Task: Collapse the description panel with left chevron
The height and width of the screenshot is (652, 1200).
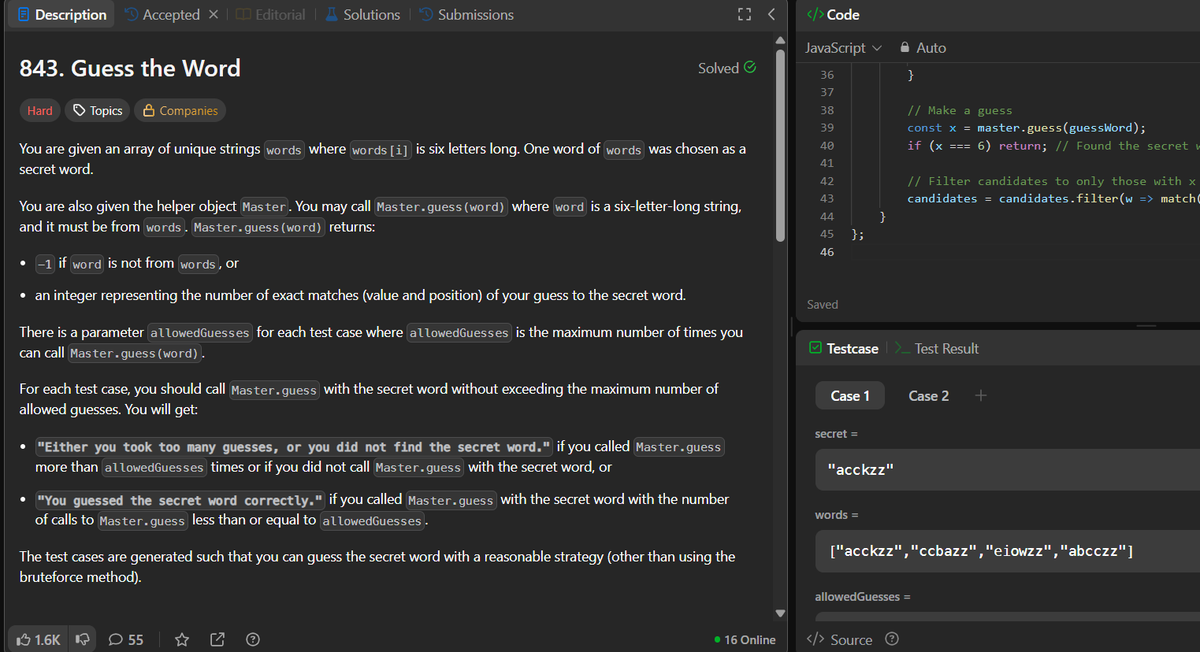Action: 771,14
